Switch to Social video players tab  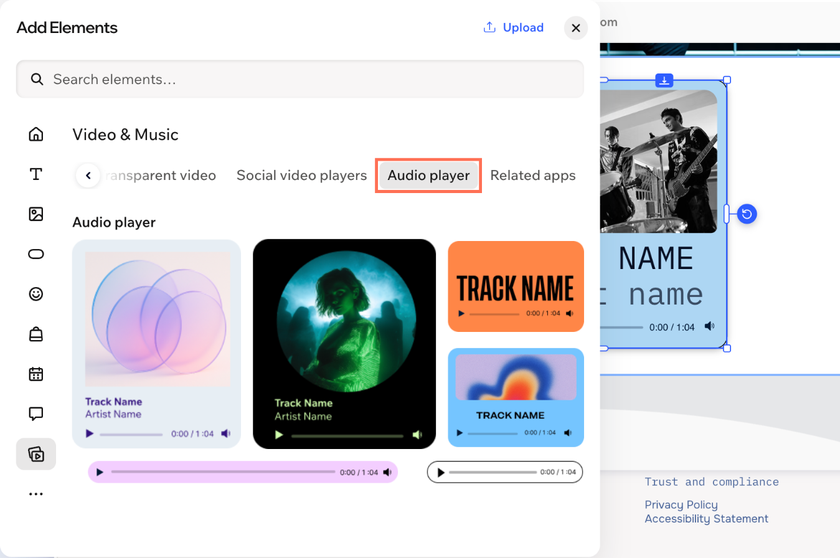302,175
